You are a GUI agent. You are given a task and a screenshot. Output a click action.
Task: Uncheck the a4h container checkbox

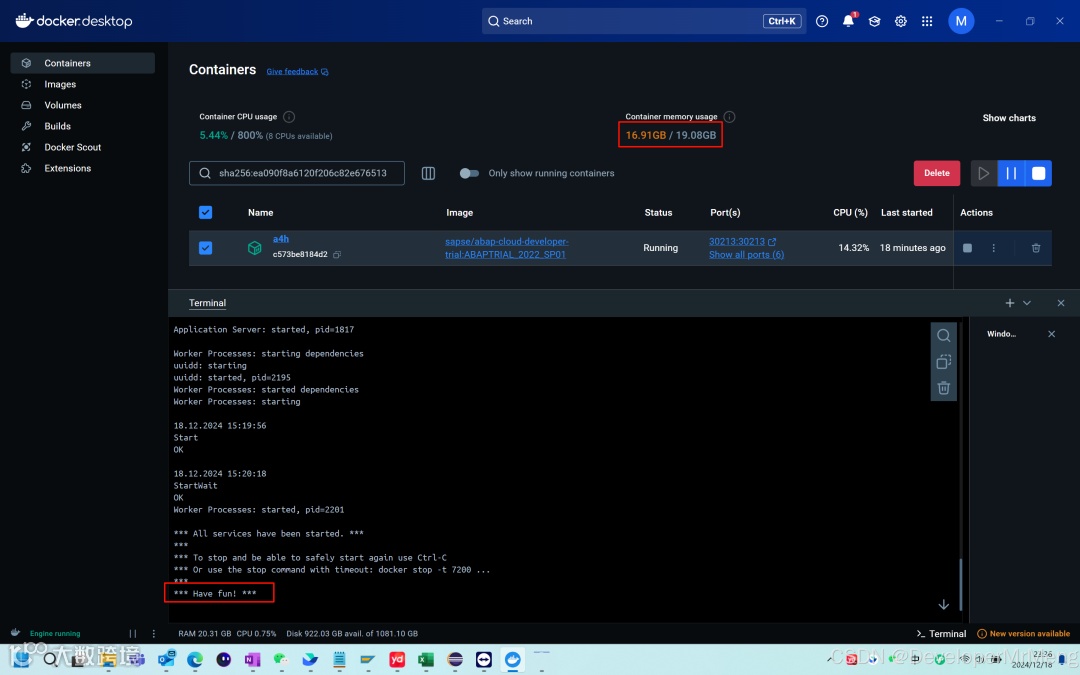click(205, 247)
